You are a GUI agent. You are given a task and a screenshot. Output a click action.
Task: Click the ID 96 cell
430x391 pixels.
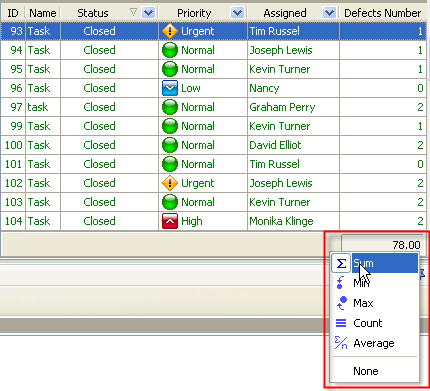[13, 88]
